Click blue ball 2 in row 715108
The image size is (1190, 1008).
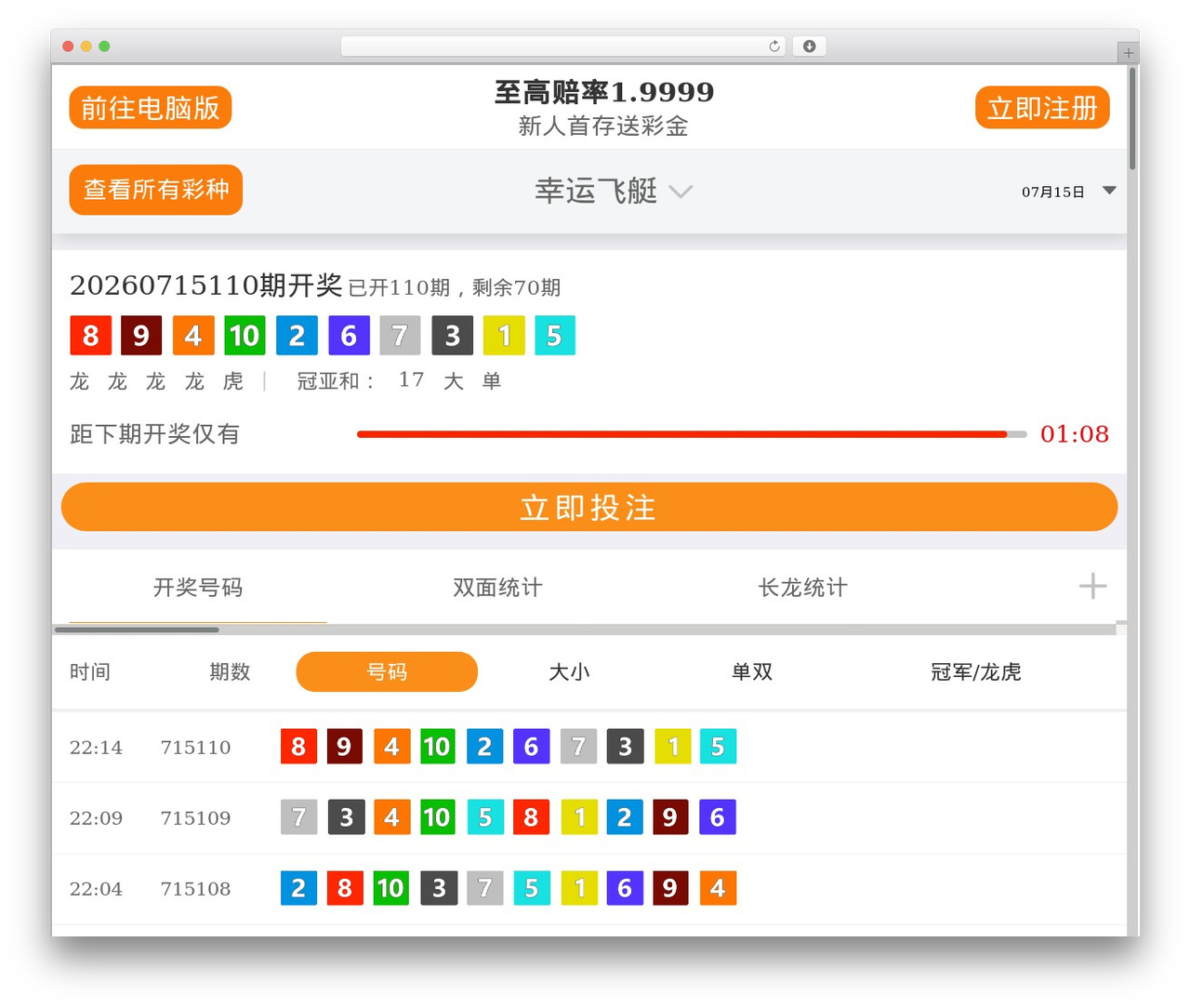click(298, 888)
